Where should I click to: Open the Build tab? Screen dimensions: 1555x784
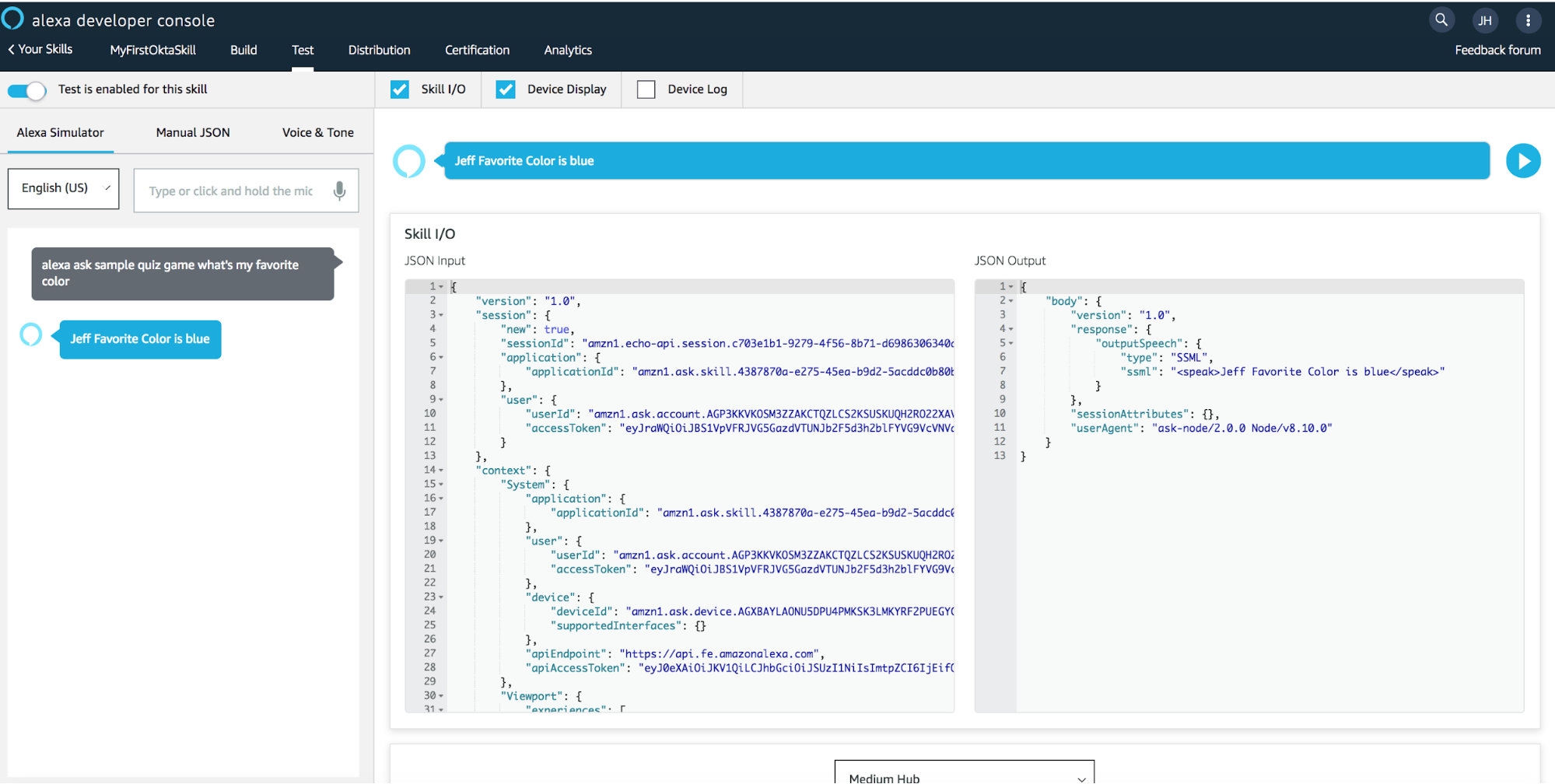(x=243, y=50)
